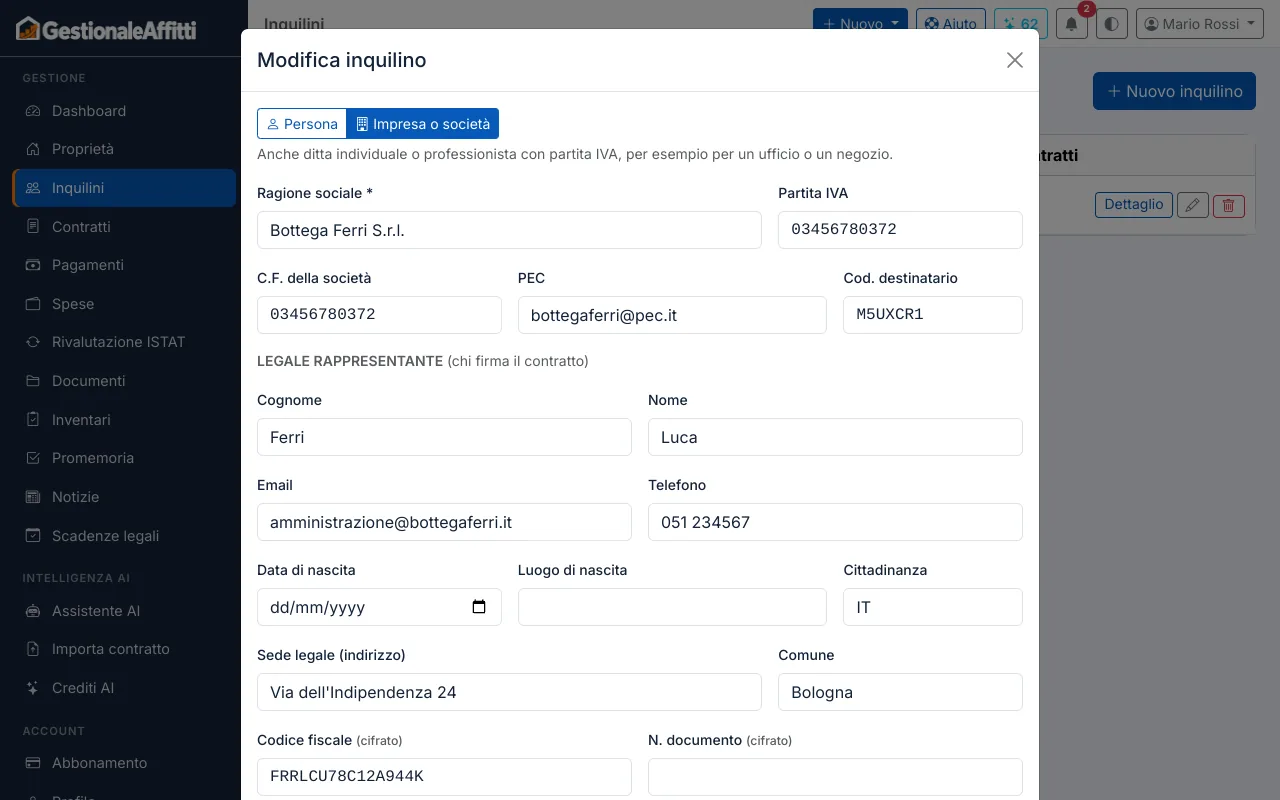This screenshot has height=800, width=1280.
Task: Select the Persona tenant type
Action: click(302, 124)
